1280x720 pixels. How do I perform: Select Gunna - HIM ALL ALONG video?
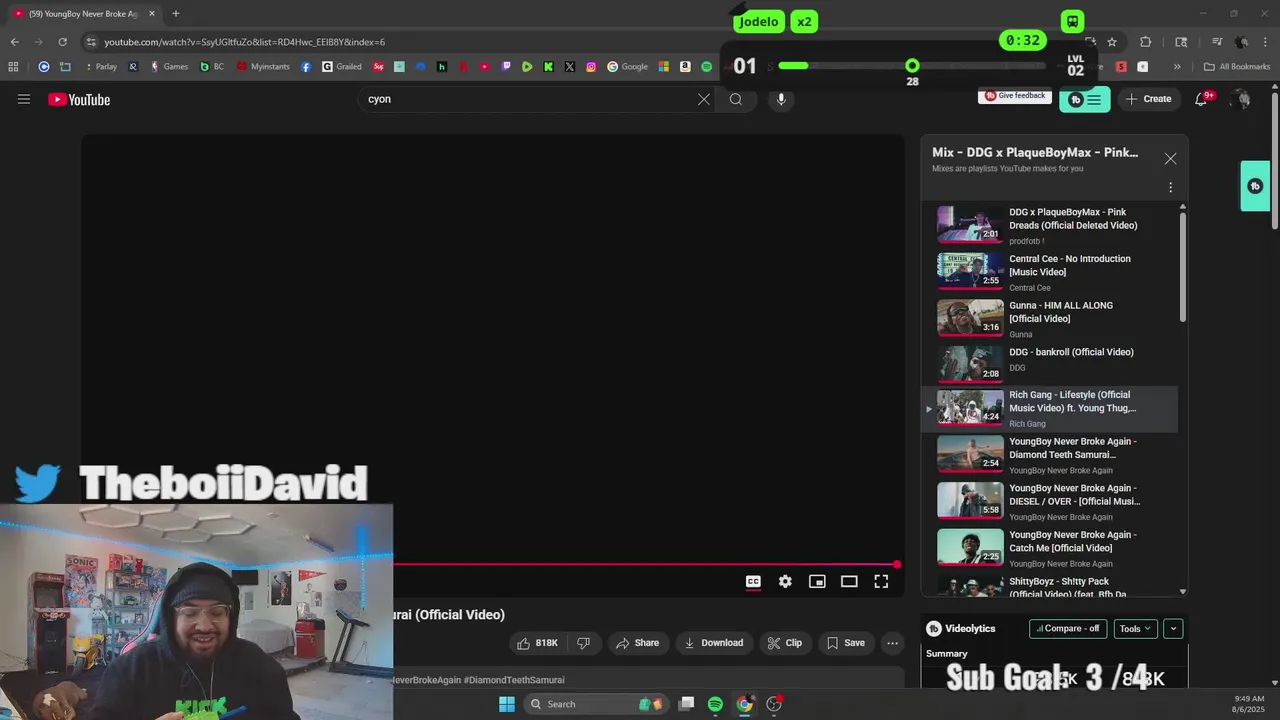[x=1049, y=318]
